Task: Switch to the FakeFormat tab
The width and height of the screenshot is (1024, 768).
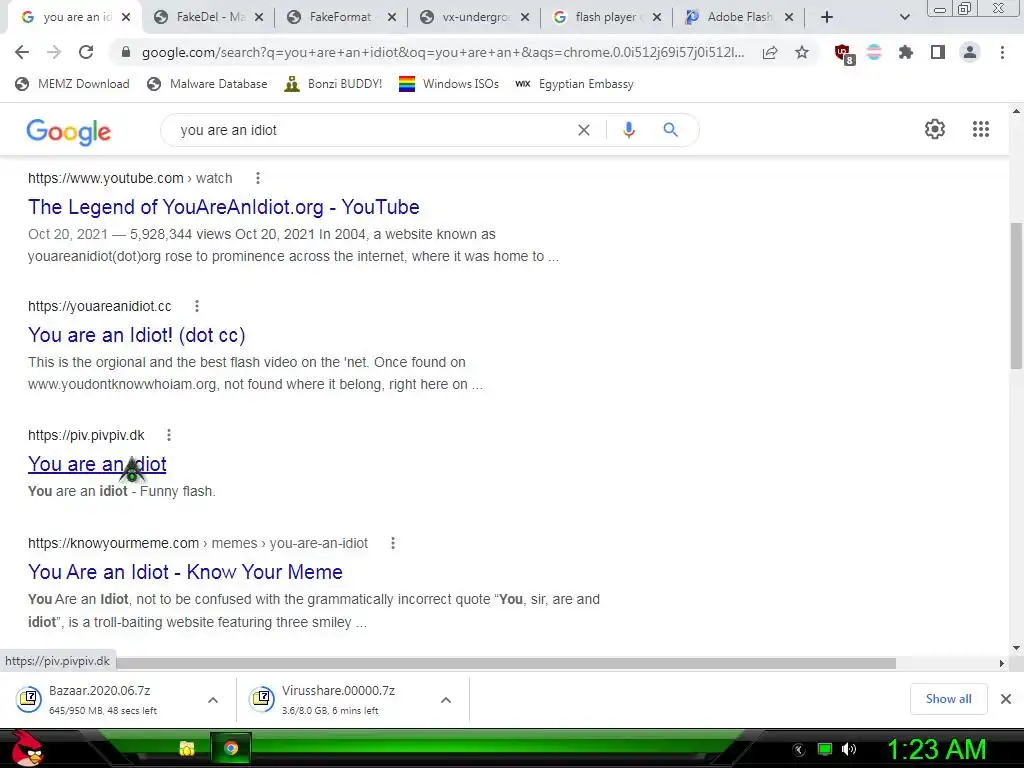Action: coord(340,17)
